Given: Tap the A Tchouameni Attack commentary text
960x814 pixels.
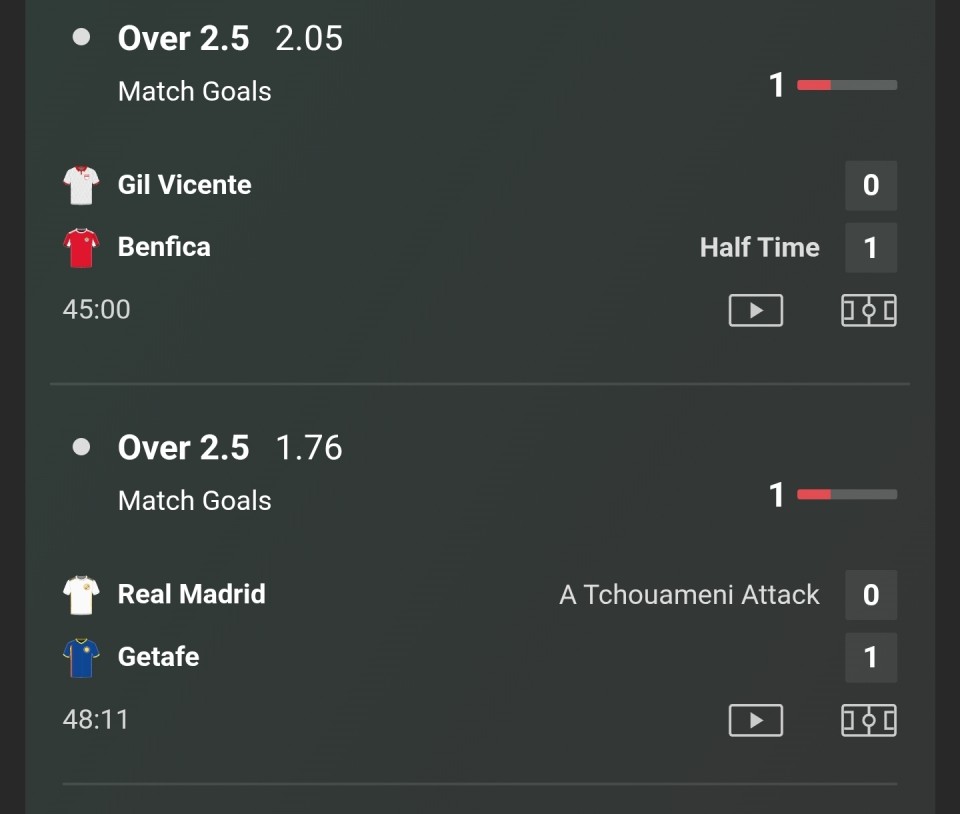Looking at the screenshot, I should [x=689, y=595].
